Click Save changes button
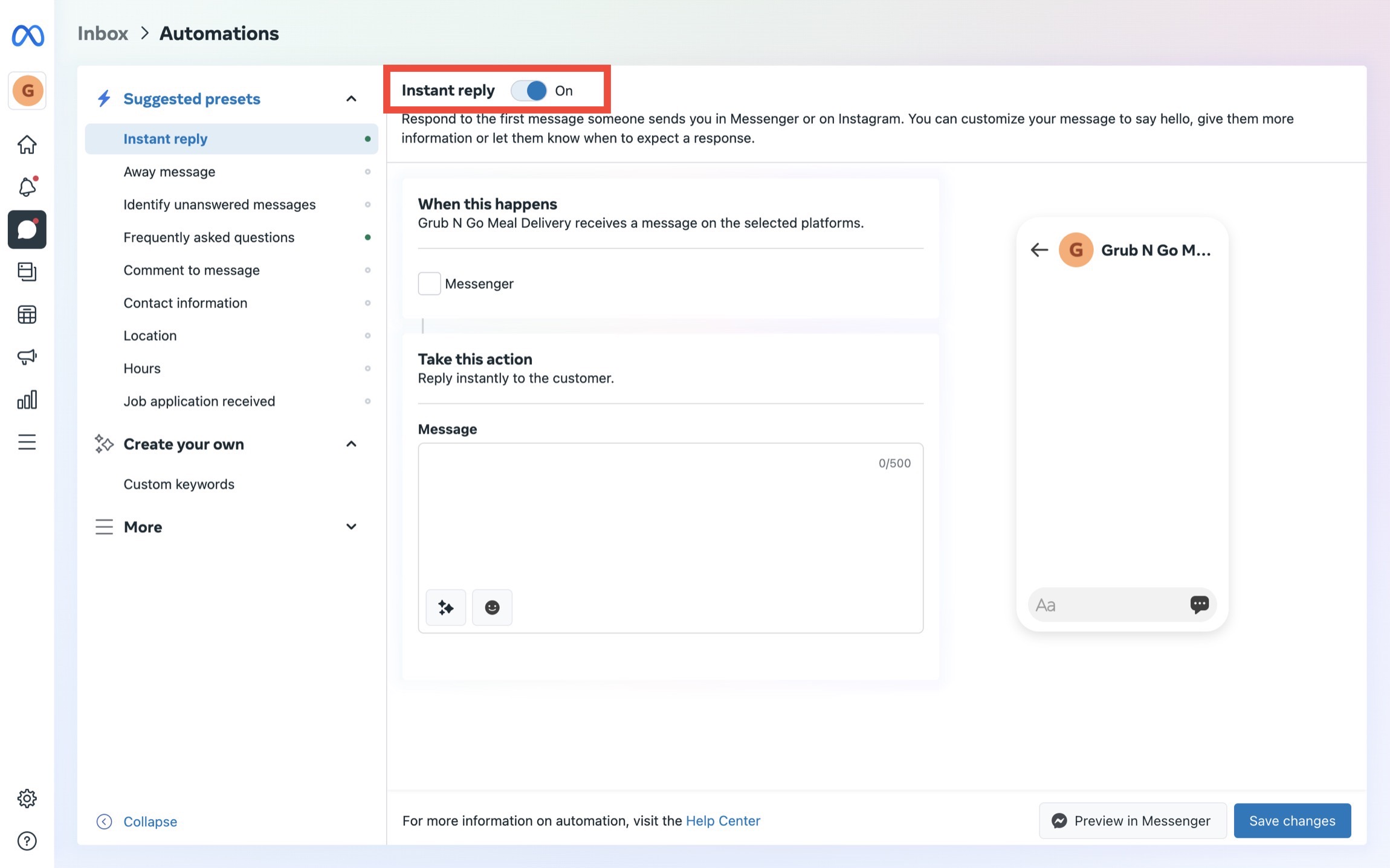1390x868 pixels. 1292,820
